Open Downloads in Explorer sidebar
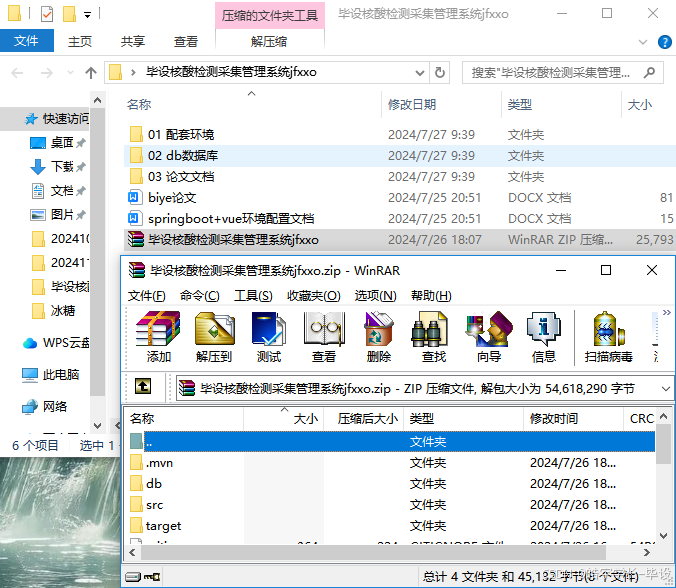 58,166
